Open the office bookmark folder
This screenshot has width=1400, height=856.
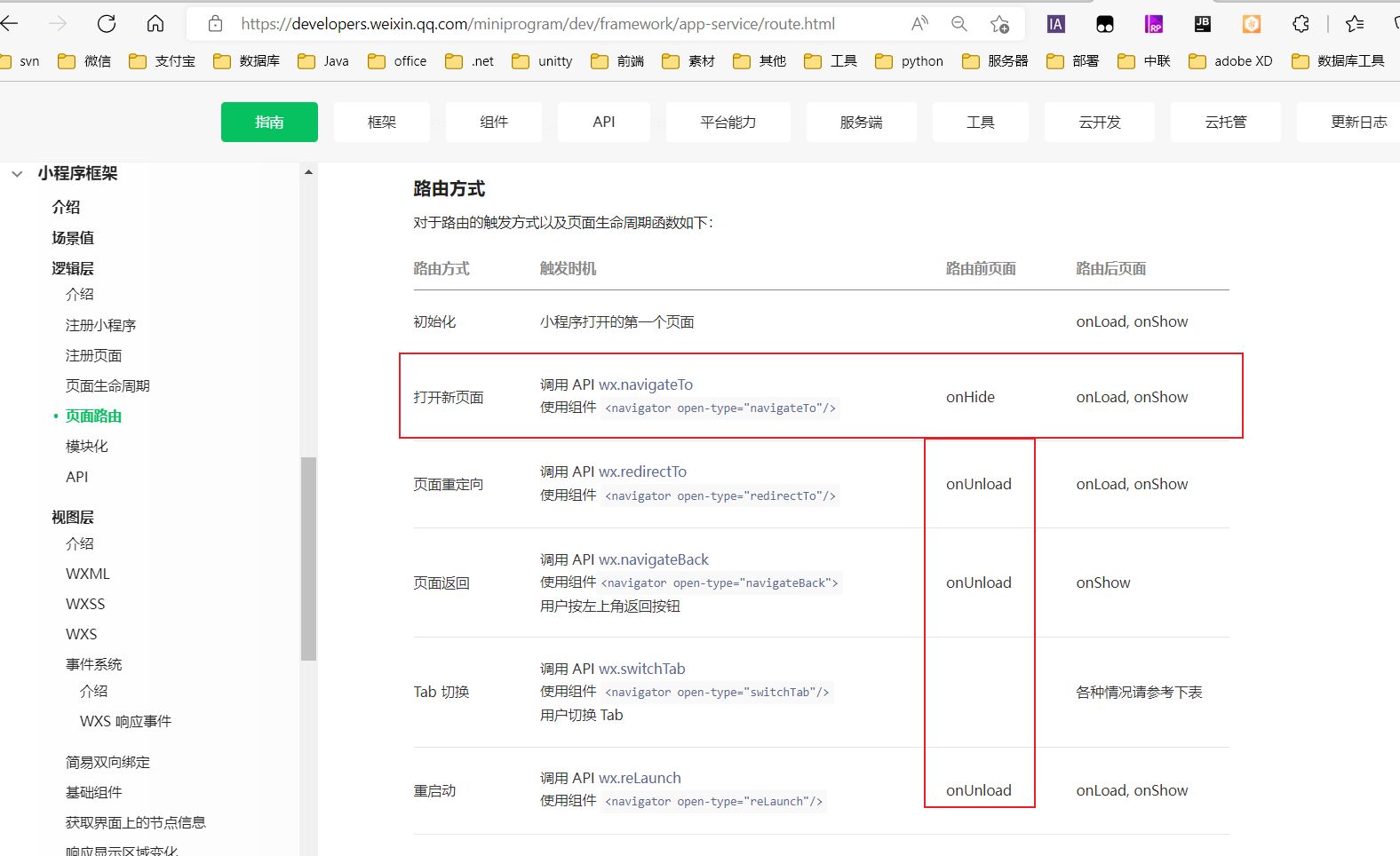click(x=397, y=60)
